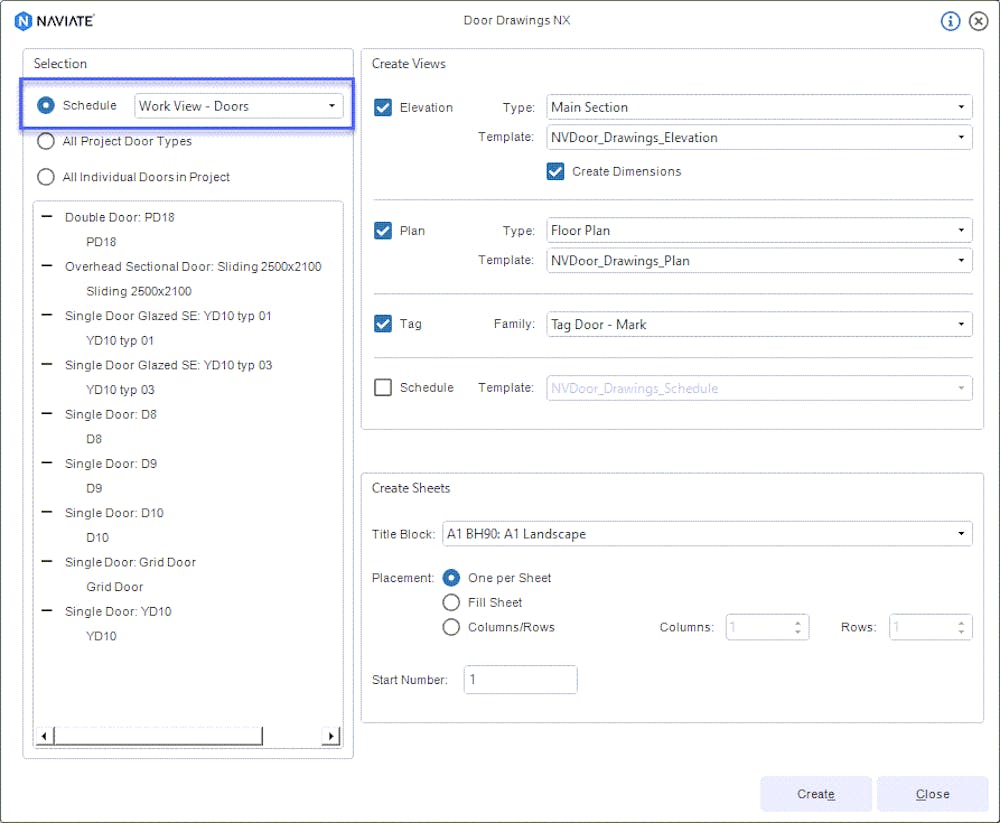Click the door list scroll right arrow
This screenshot has width=1000, height=823.
coord(331,736)
